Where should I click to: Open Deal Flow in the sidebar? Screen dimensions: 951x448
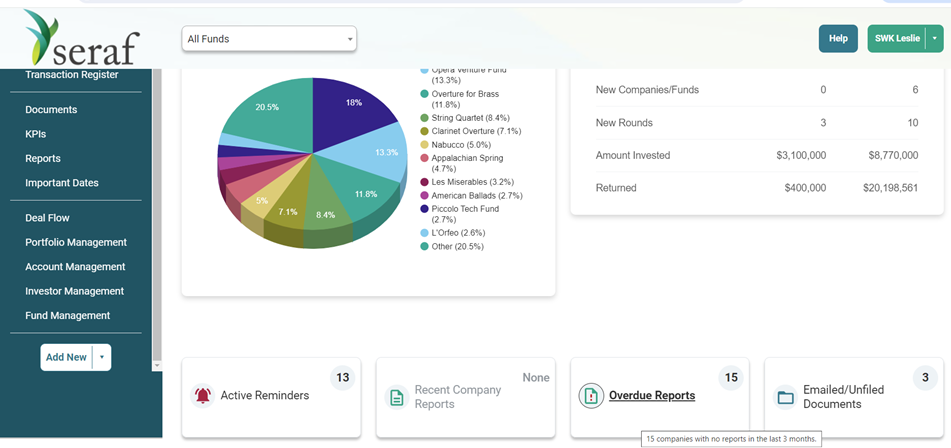point(47,218)
